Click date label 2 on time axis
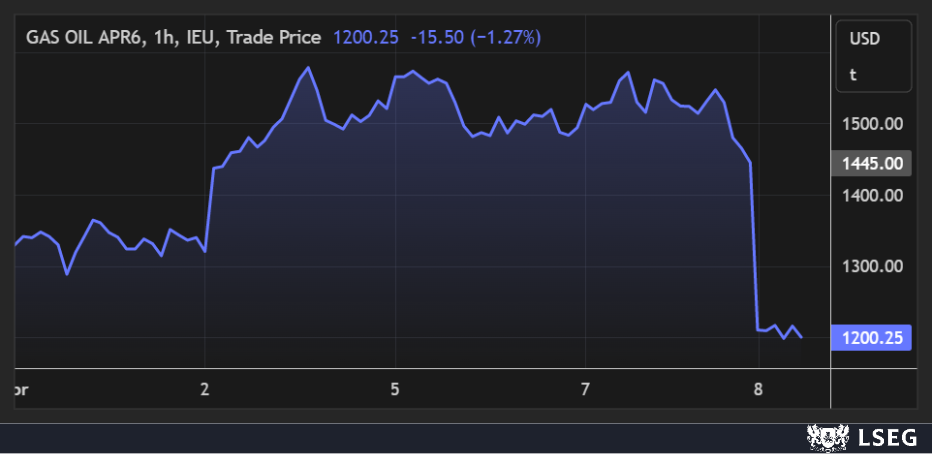 coord(205,389)
